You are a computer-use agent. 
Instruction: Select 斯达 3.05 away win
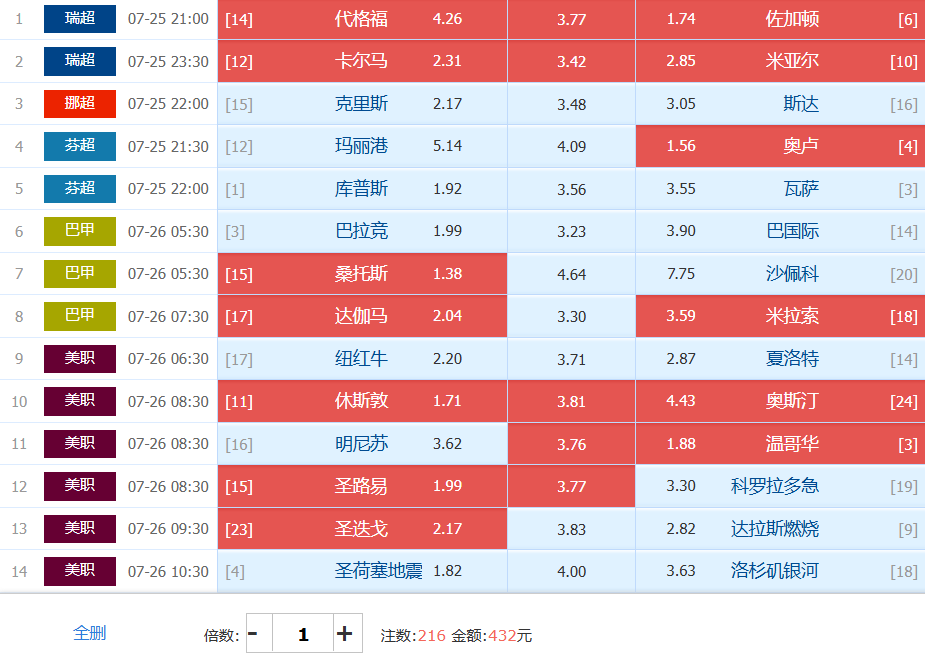click(780, 104)
